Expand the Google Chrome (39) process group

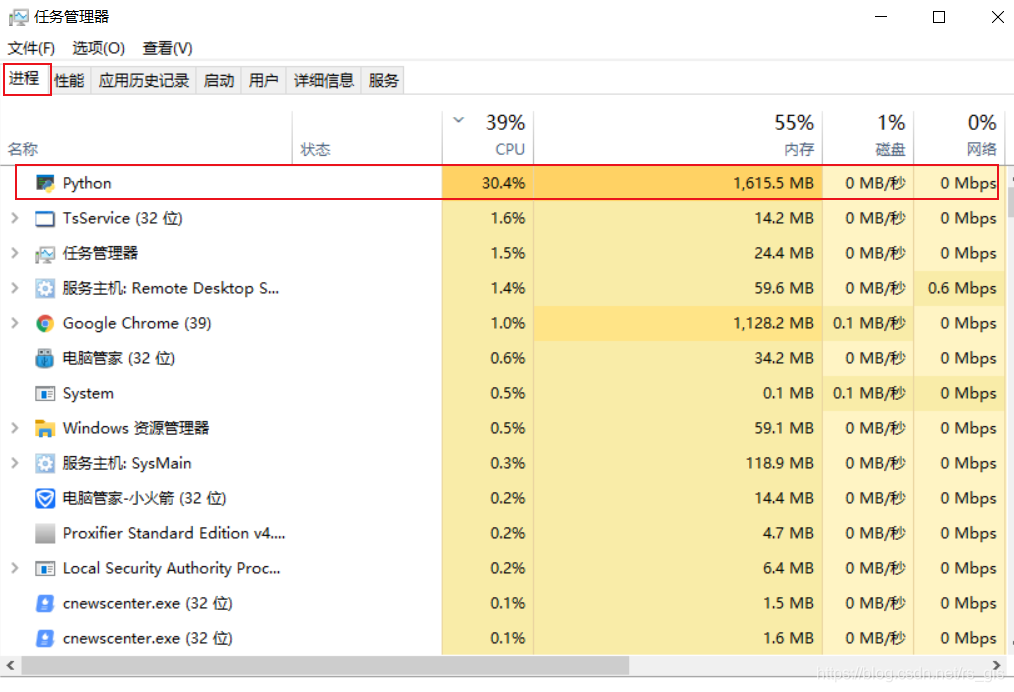(15, 323)
